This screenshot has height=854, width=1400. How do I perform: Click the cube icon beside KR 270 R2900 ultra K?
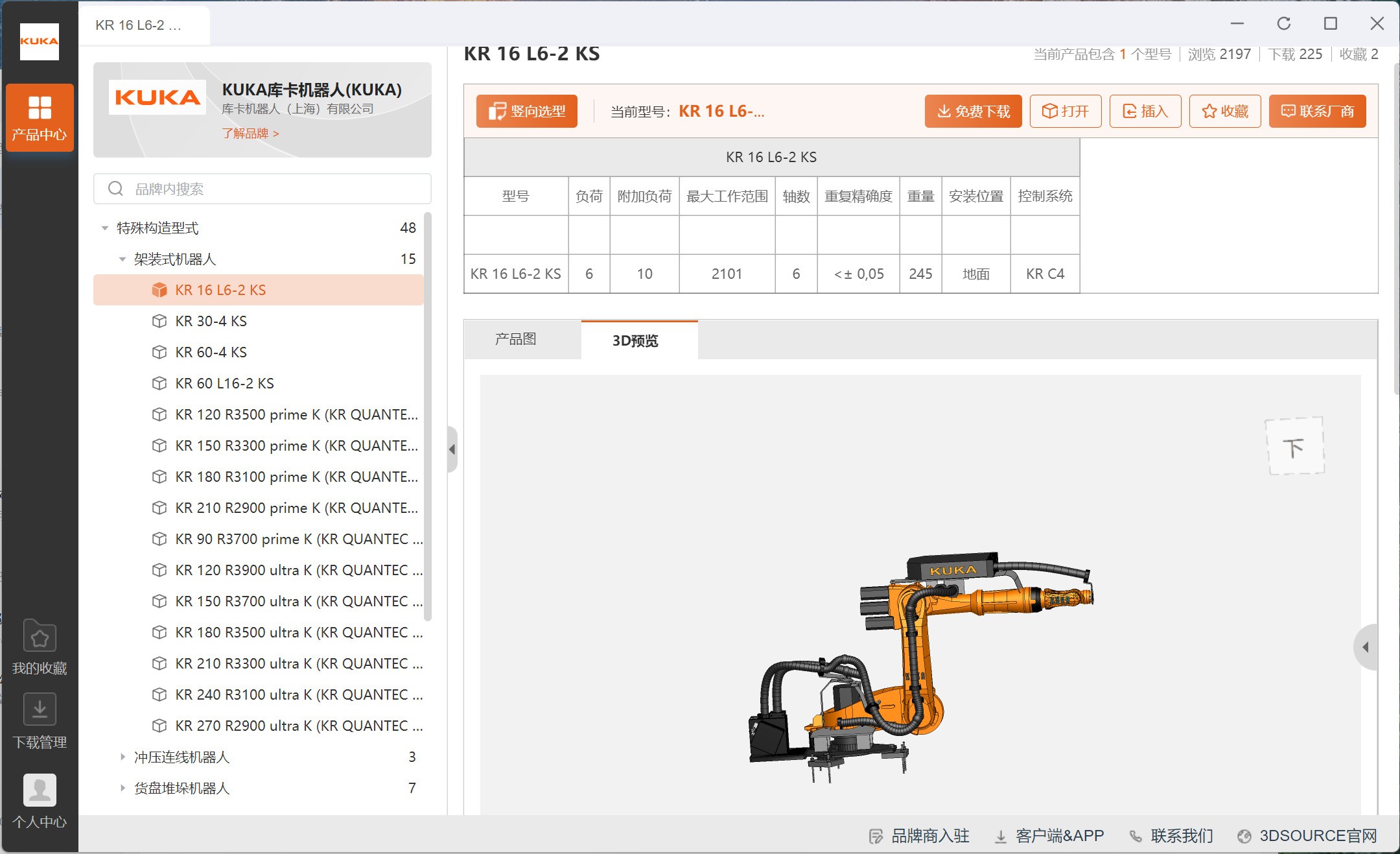tap(159, 726)
